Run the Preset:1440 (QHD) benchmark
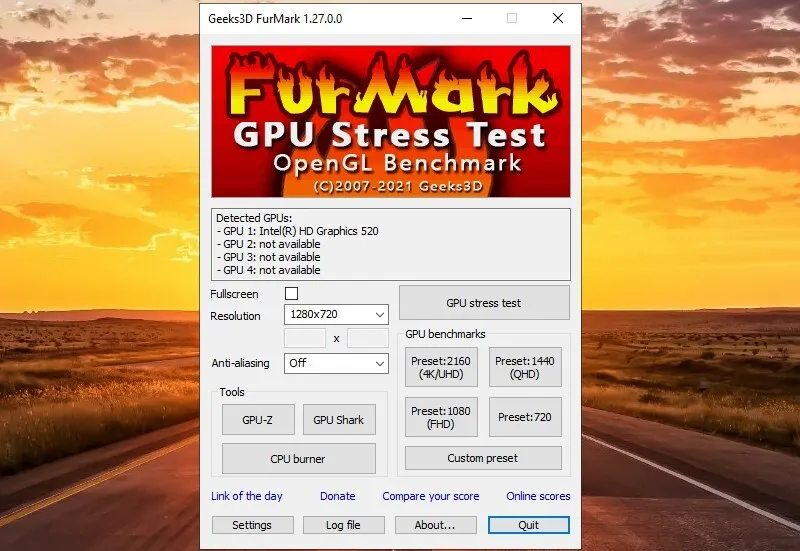 pyautogui.click(x=525, y=367)
